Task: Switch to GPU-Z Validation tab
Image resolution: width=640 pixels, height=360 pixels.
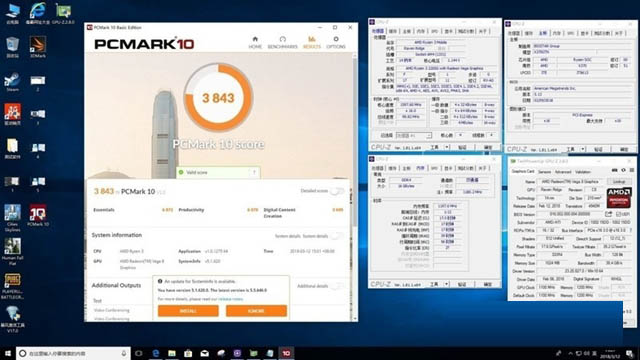Action: click(x=582, y=172)
